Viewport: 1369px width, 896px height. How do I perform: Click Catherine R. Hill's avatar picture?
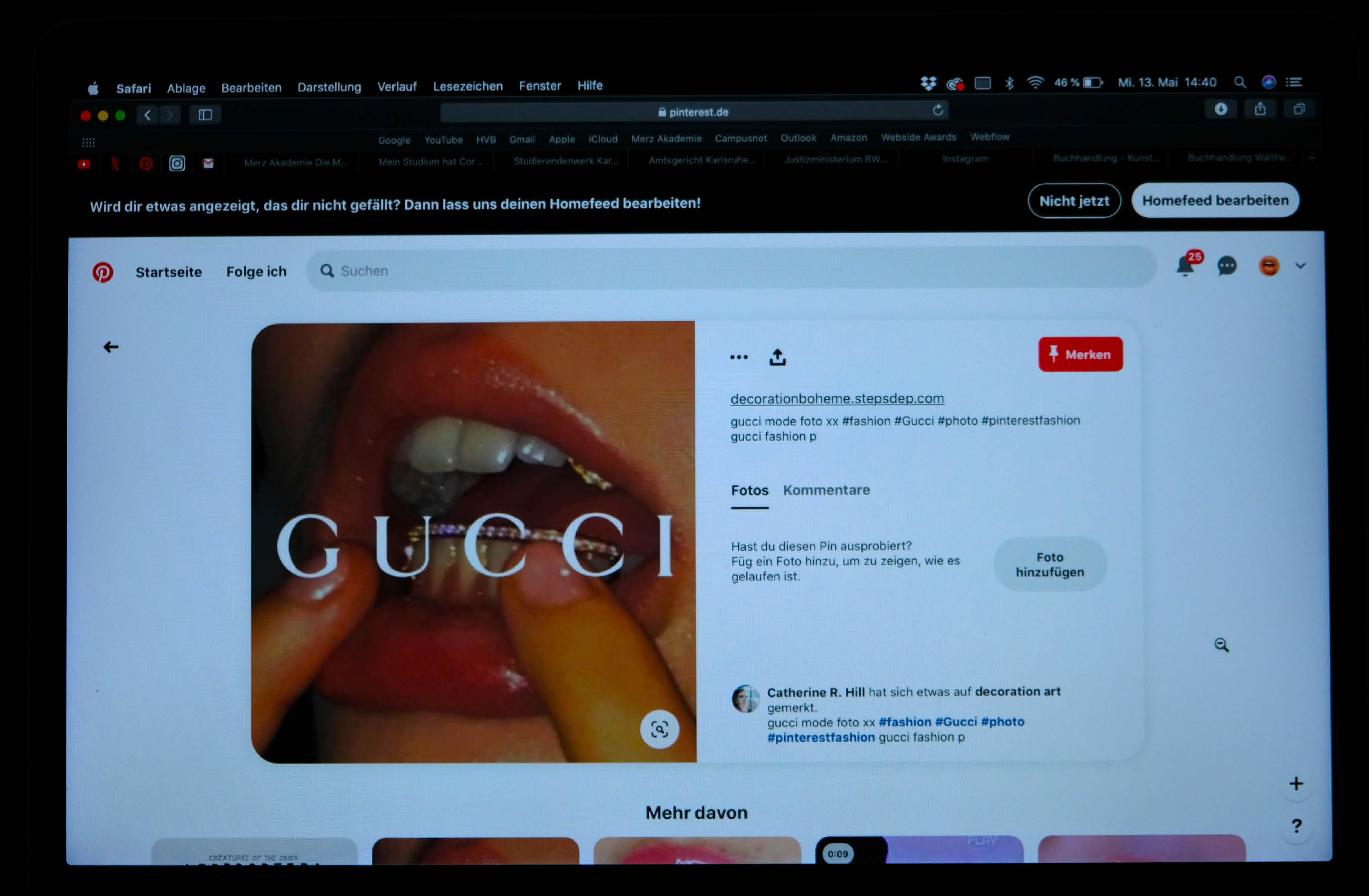point(745,699)
